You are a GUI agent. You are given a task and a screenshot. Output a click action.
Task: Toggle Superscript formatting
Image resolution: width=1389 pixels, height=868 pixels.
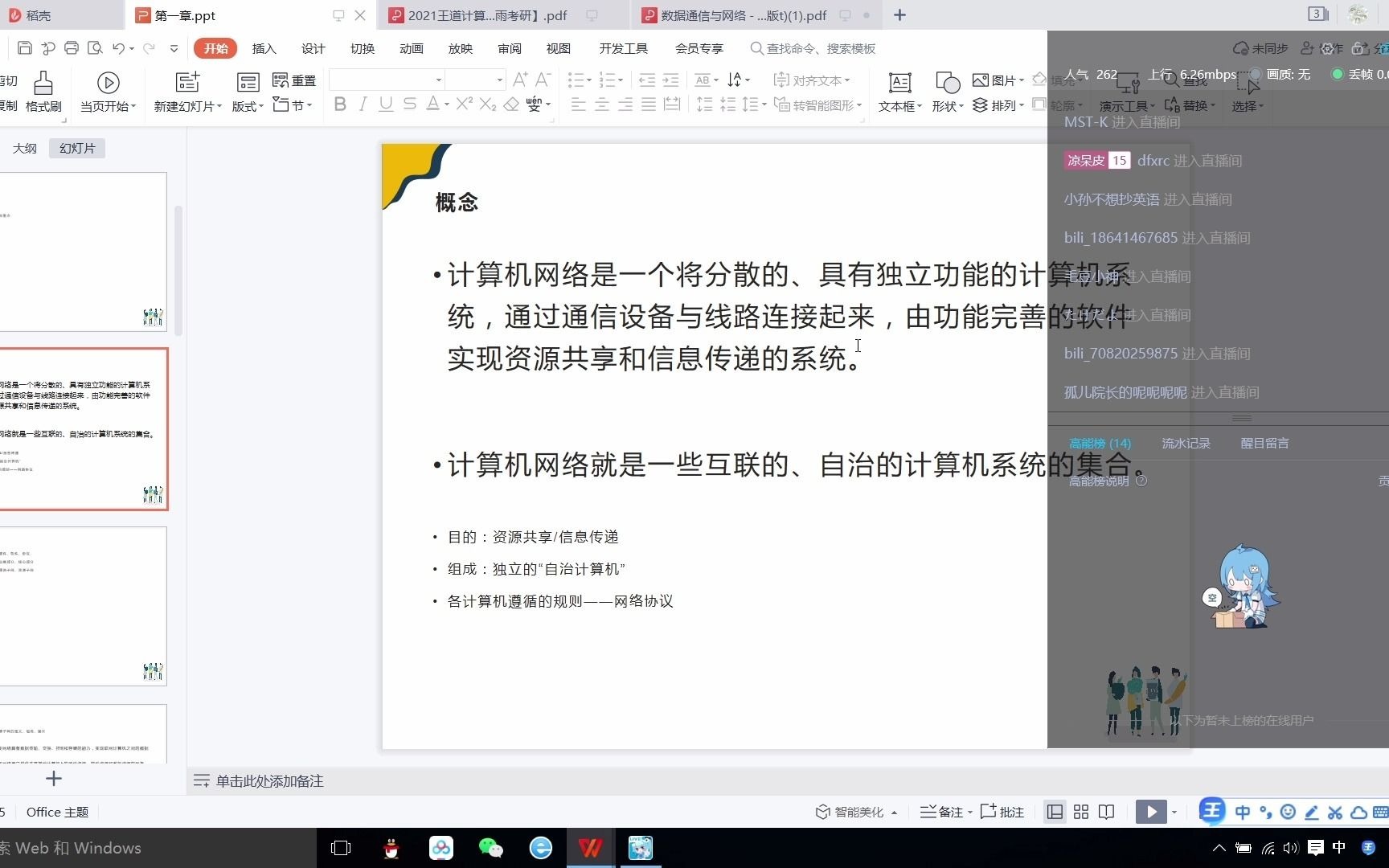464,104
